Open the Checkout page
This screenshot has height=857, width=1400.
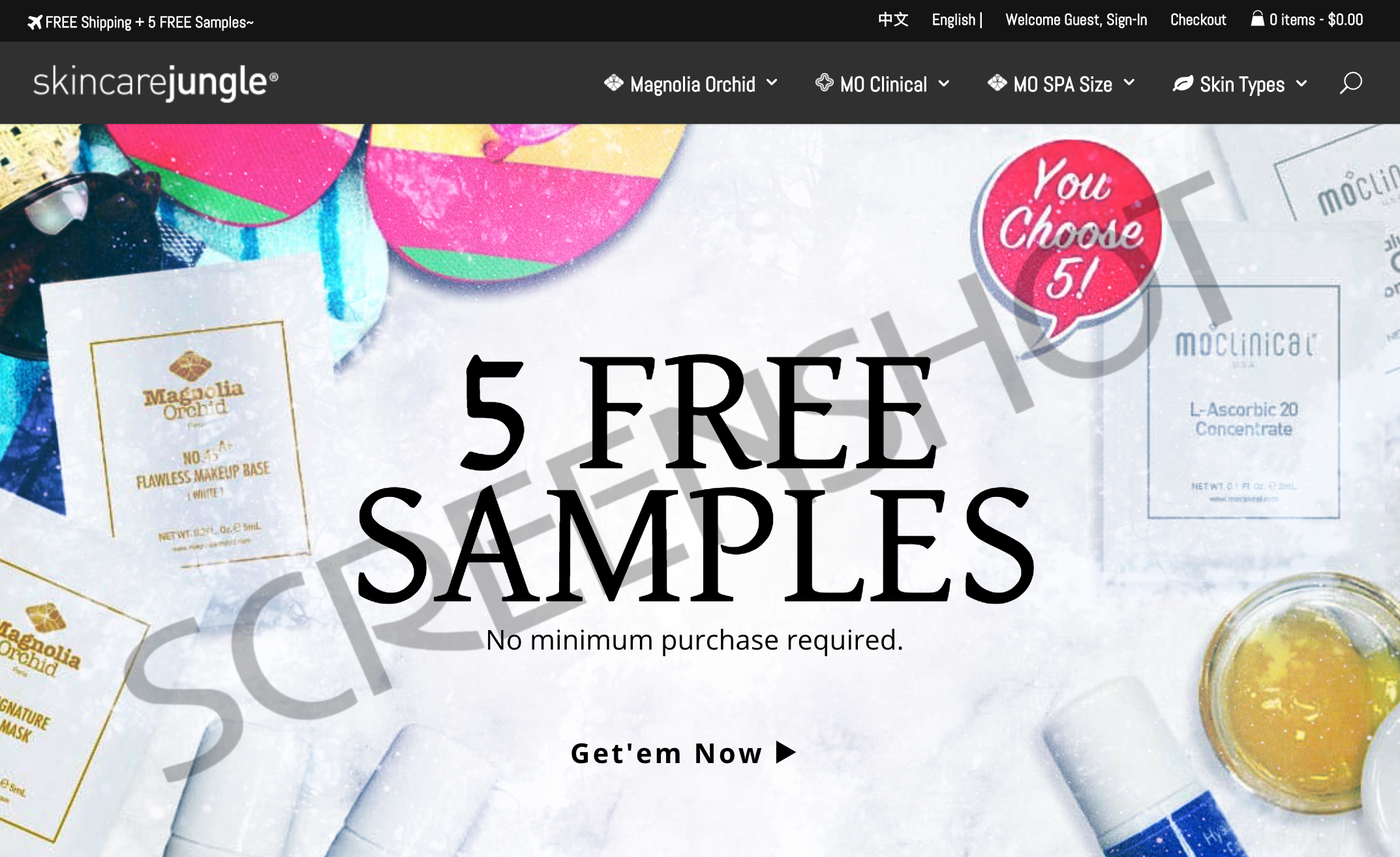(x=1198, y=20)
